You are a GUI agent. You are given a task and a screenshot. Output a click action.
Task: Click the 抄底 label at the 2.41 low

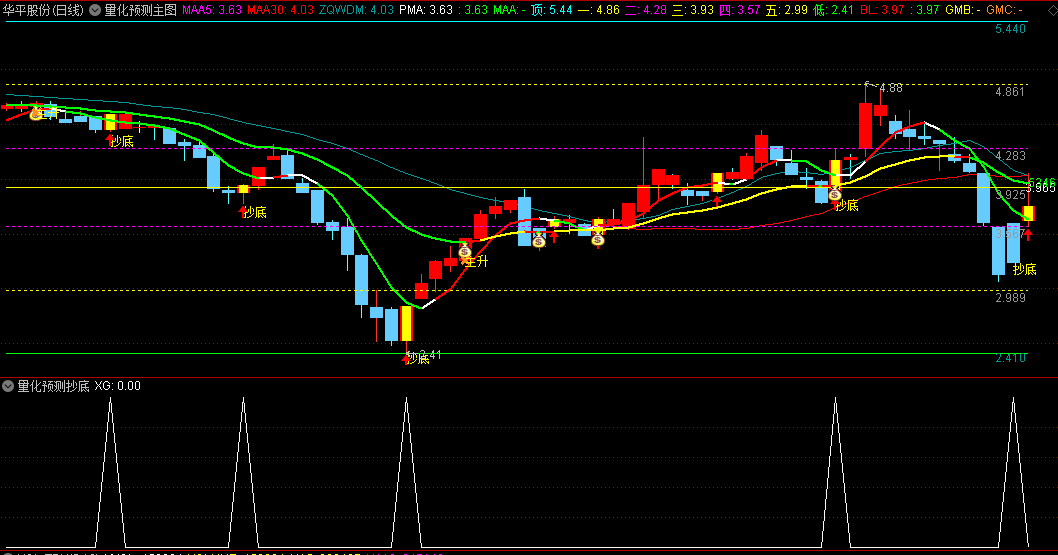point(418,359)
